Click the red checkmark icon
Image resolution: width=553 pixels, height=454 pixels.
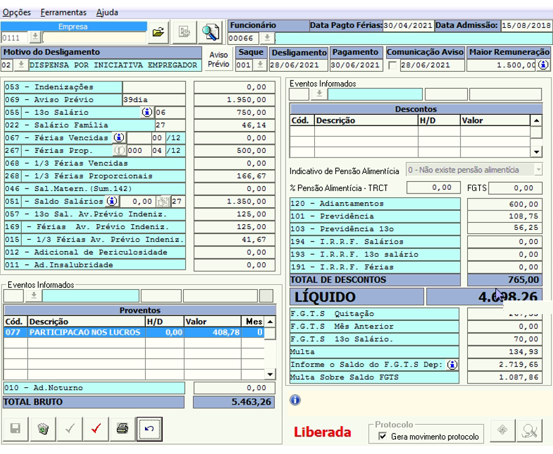click(96, 429)
